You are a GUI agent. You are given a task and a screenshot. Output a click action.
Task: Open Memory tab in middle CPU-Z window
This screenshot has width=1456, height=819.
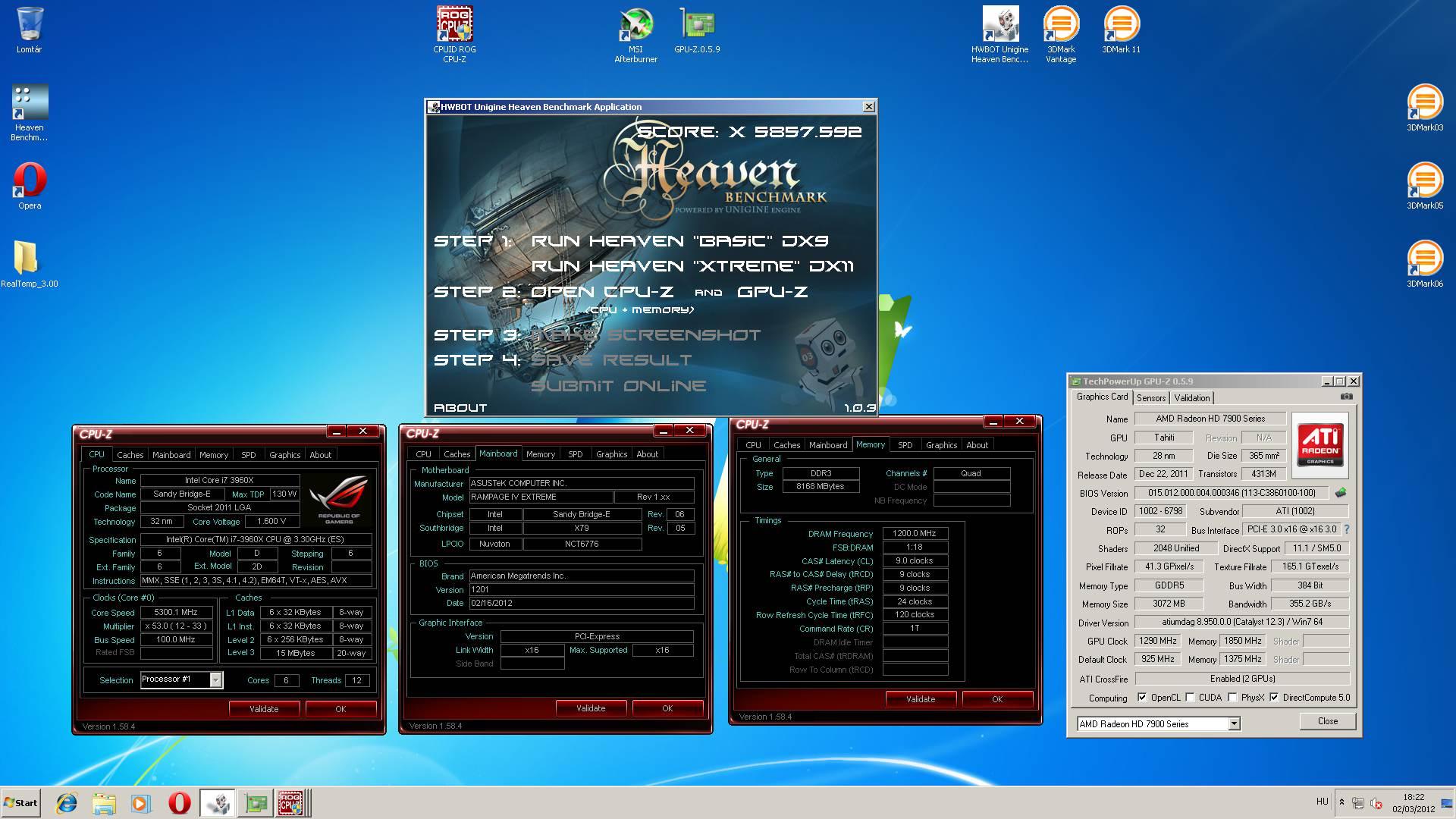[541, 454]
